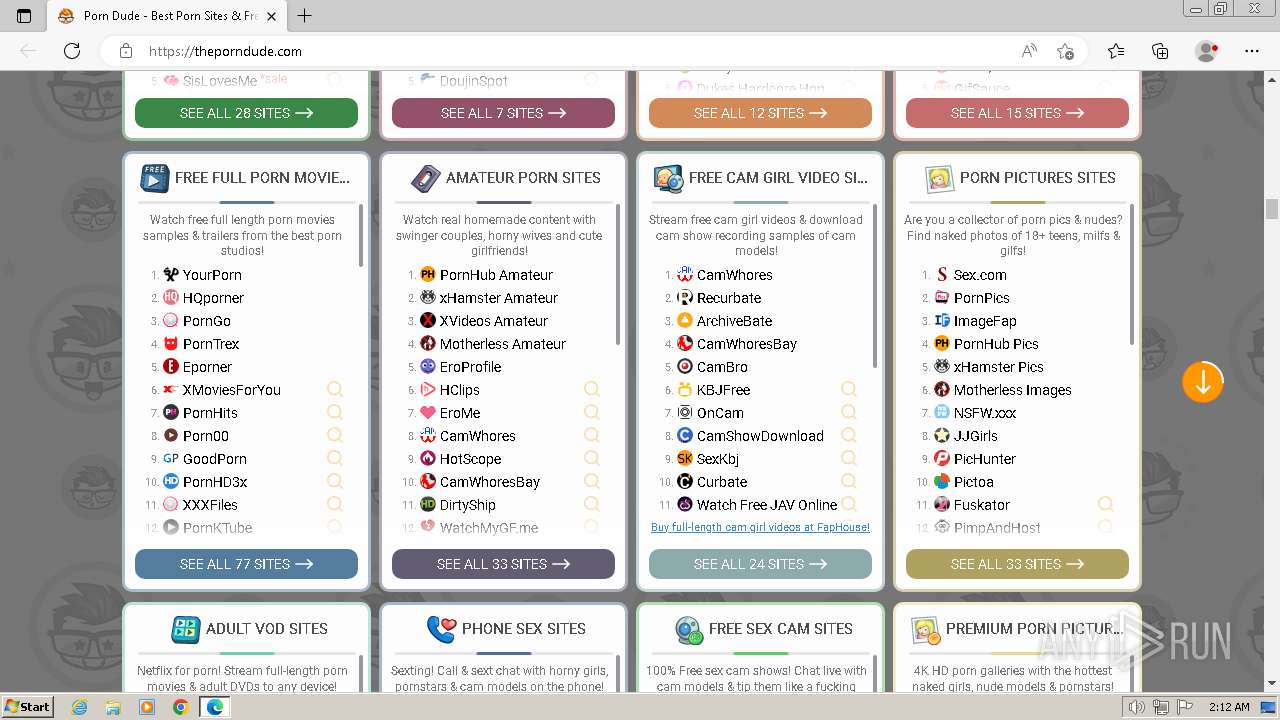Click SEE ALL 77 SITES button
This screenshot has width=1280, height=720.
[x=246, y=564]
